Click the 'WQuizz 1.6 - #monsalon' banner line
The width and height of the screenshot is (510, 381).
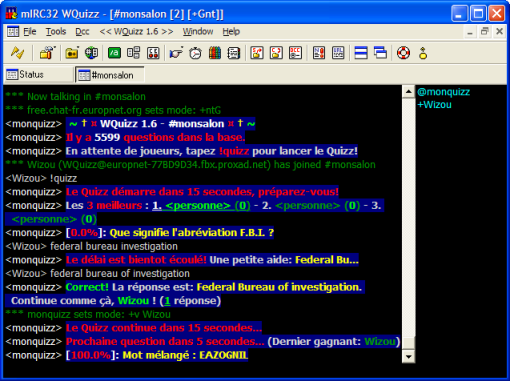[x=161, y=124]
